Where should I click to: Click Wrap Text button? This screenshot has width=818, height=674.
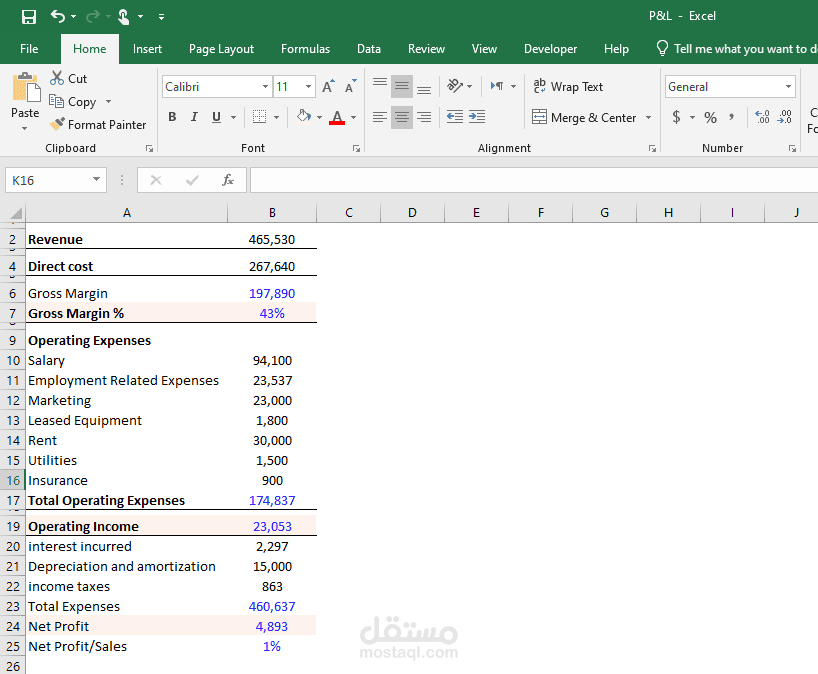(x=568, y=87)
